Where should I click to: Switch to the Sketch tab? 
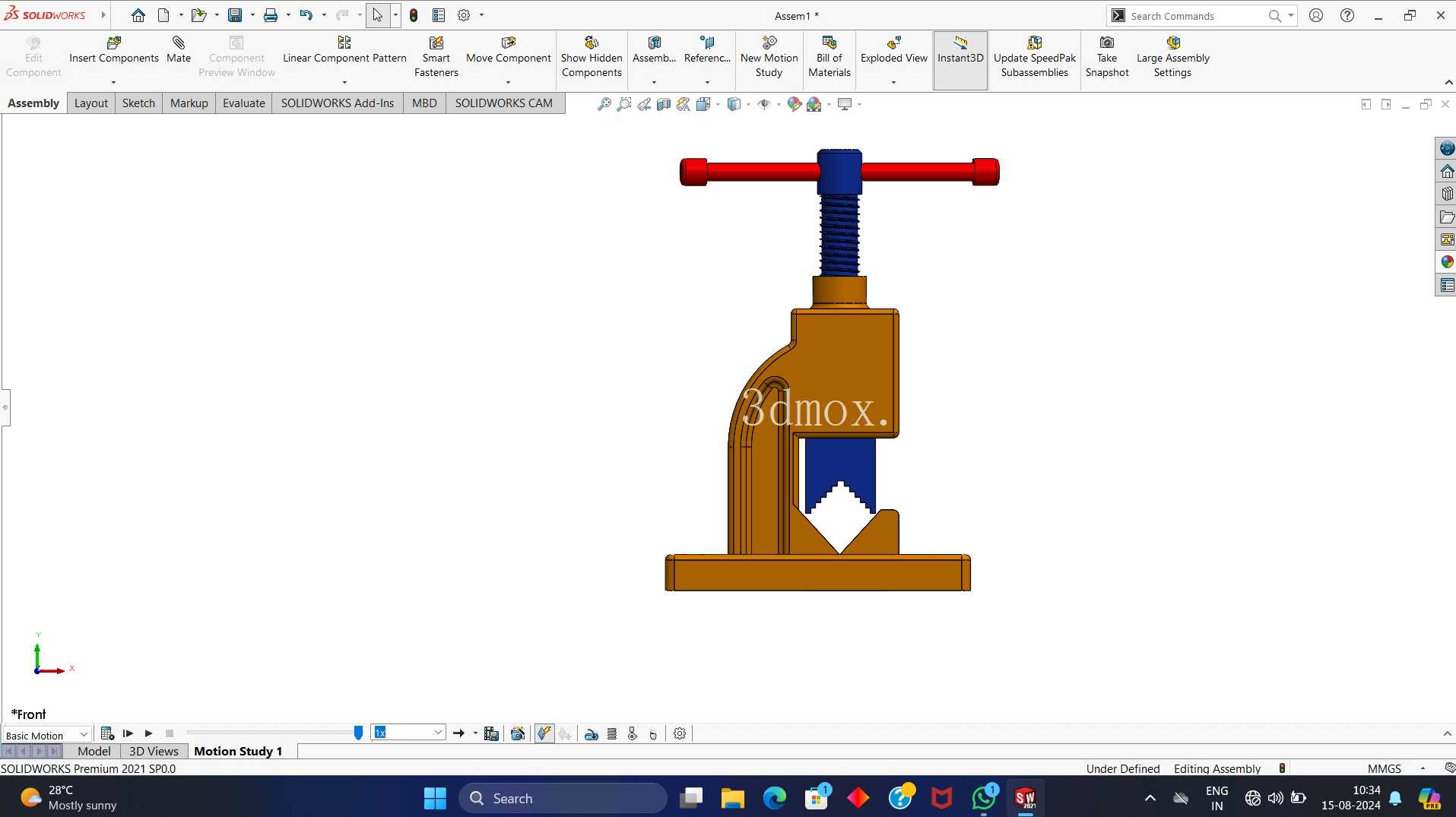(x=138, y=103)
